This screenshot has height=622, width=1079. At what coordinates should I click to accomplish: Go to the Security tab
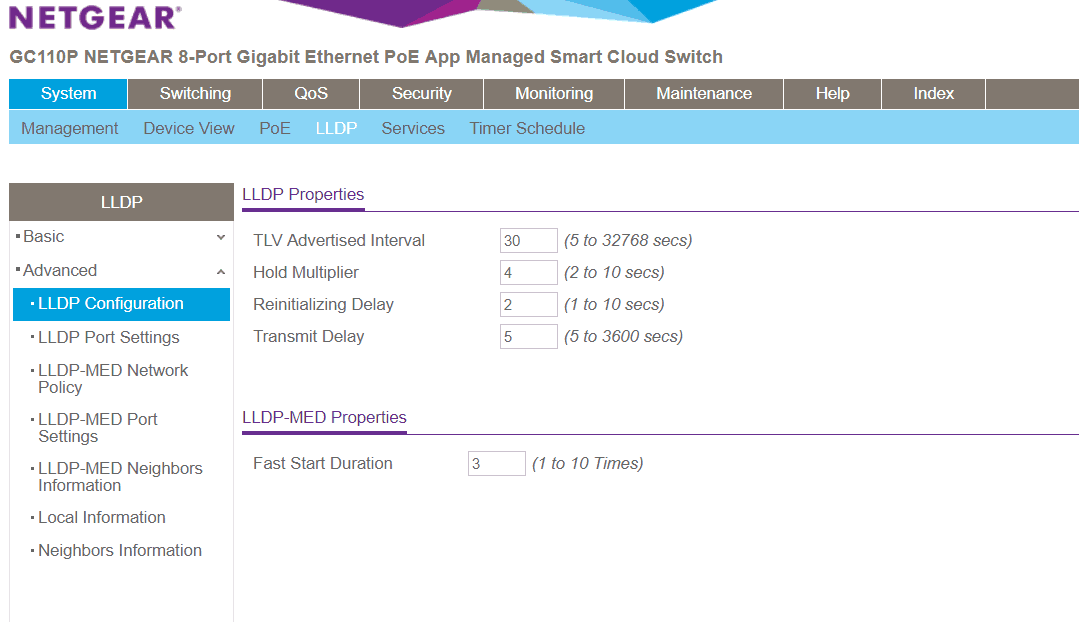[x=421, y=94]
